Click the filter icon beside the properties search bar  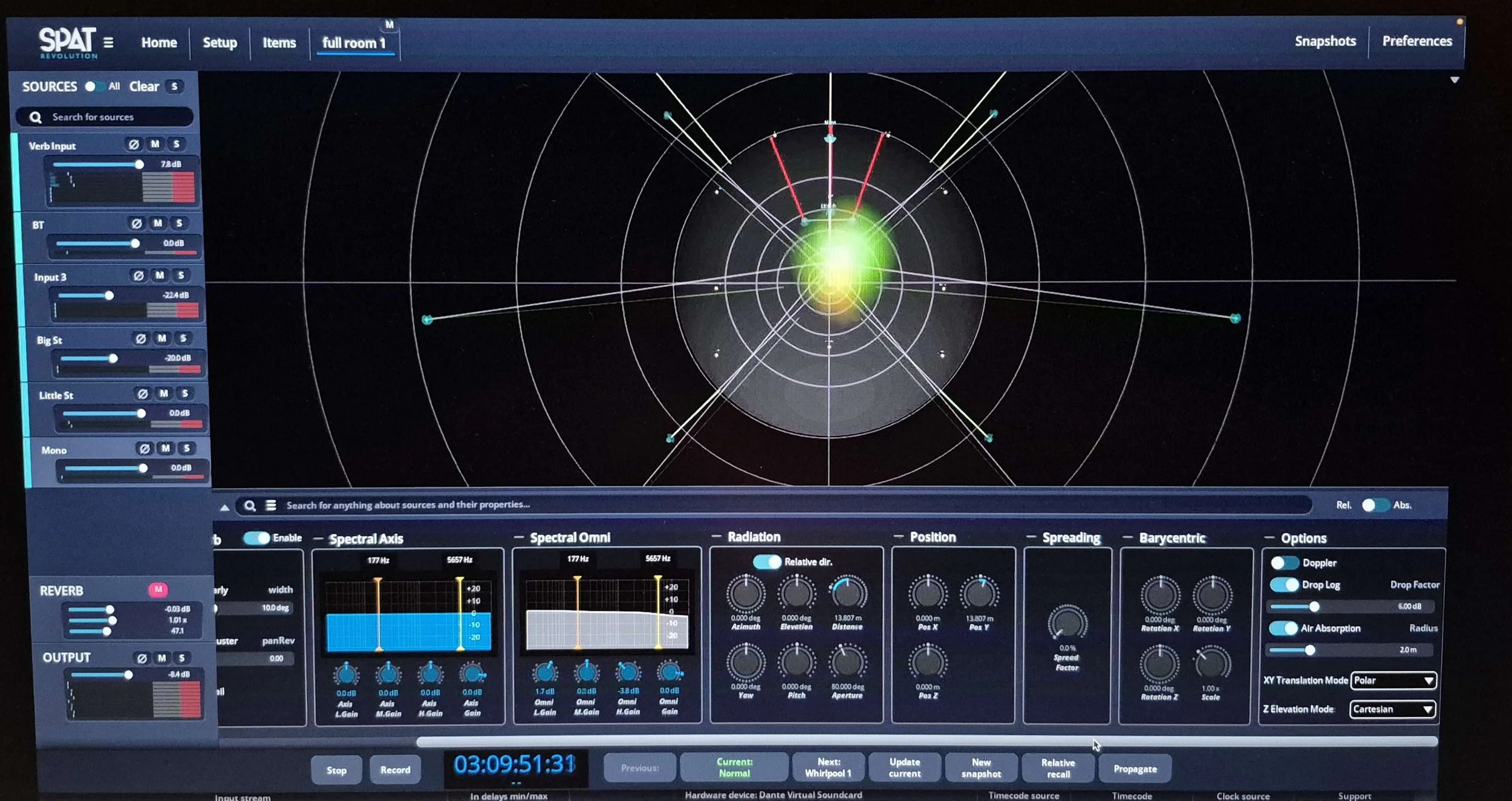272,505
